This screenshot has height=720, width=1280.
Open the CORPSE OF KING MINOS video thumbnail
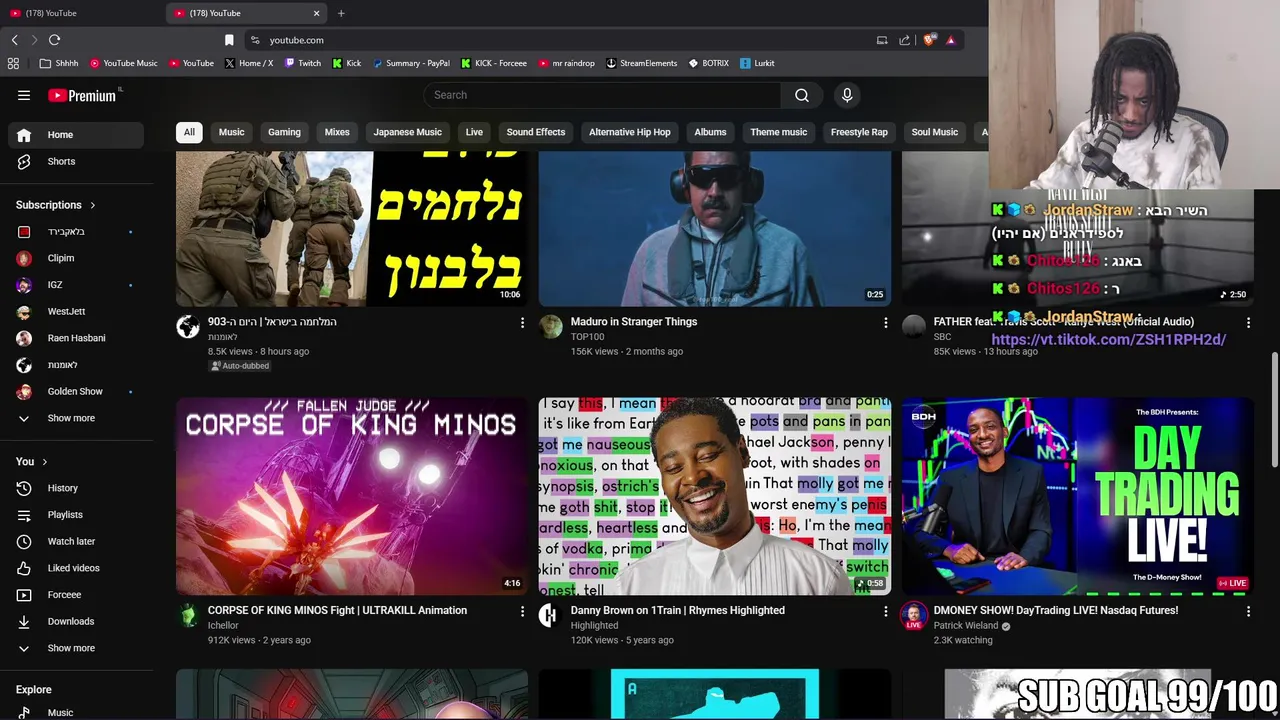(x=352, y=496)
